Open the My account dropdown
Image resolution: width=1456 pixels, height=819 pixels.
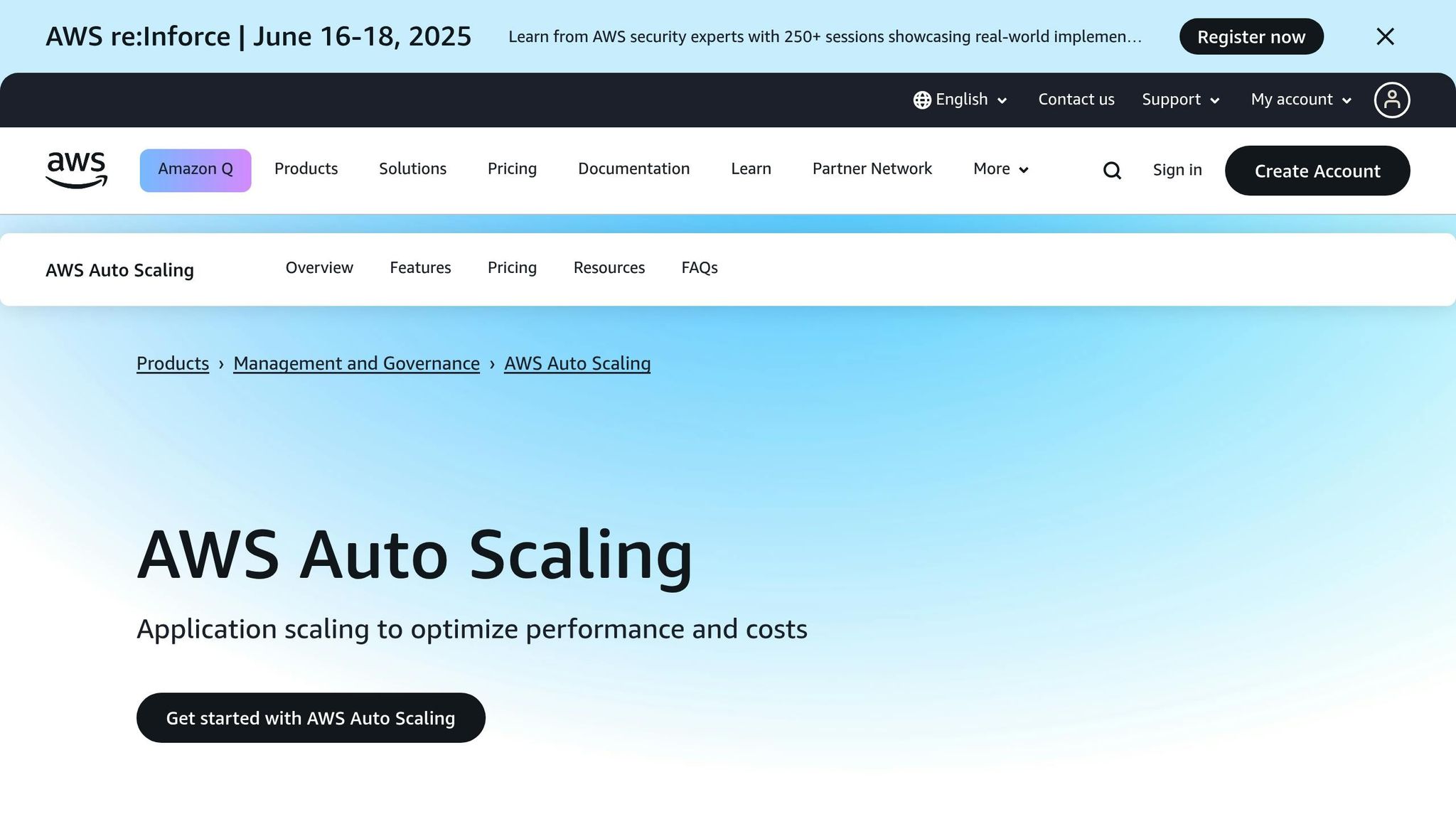1300,100
